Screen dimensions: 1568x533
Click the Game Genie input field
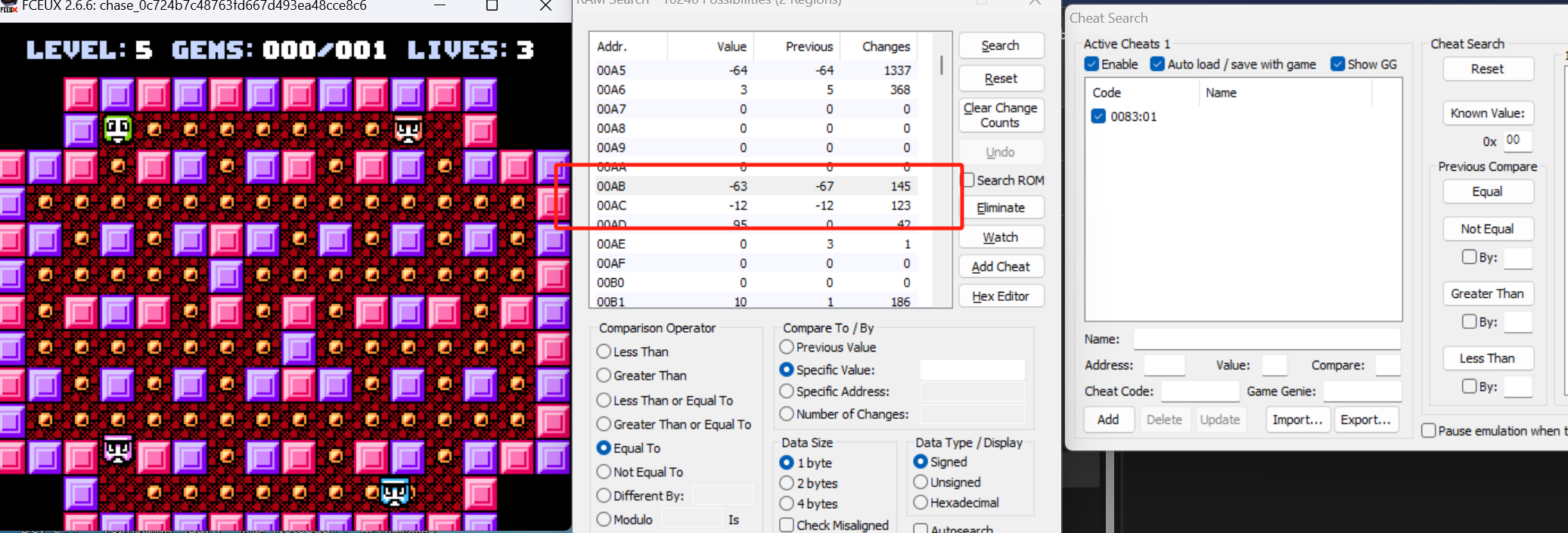click(x=1362, y=391)
